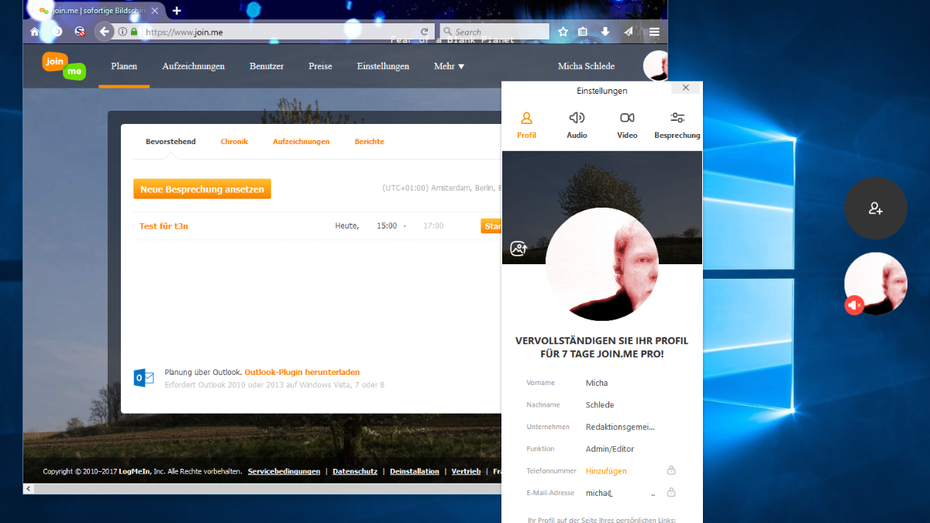Click the bookmarks library icon

pos(583,31)
